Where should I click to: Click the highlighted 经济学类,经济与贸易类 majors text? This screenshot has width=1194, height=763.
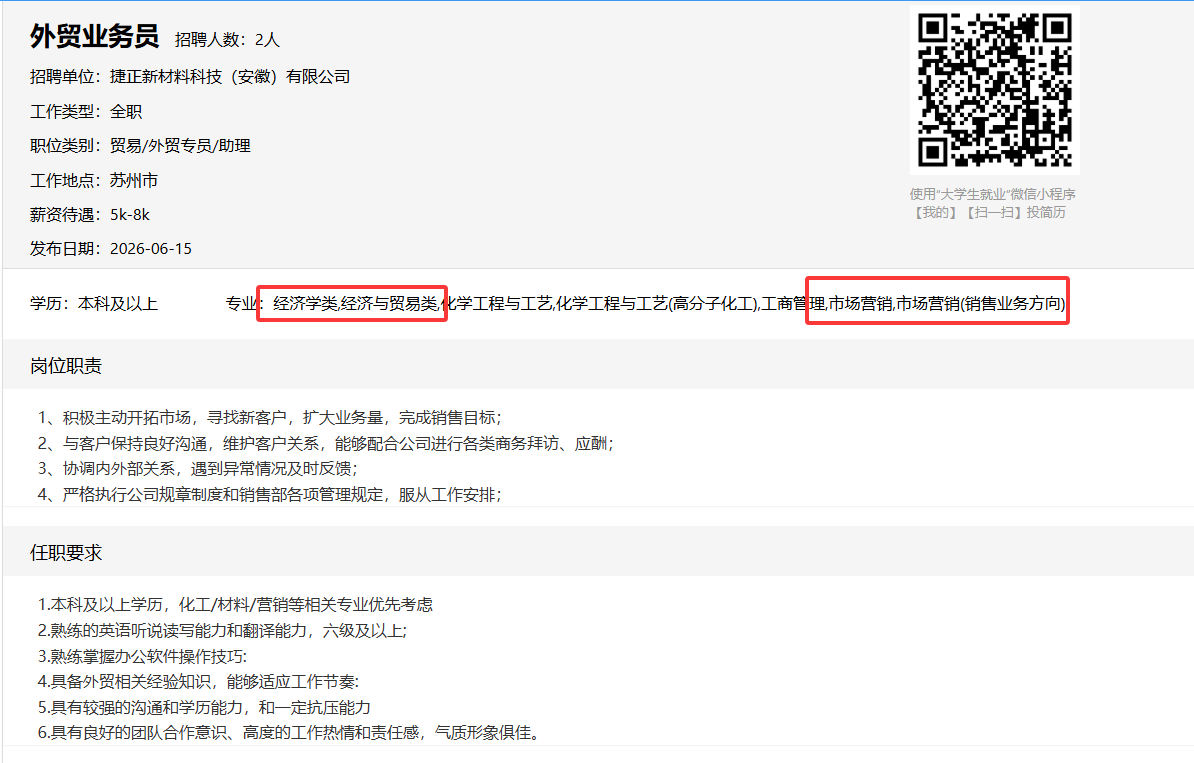coord(355,304)
